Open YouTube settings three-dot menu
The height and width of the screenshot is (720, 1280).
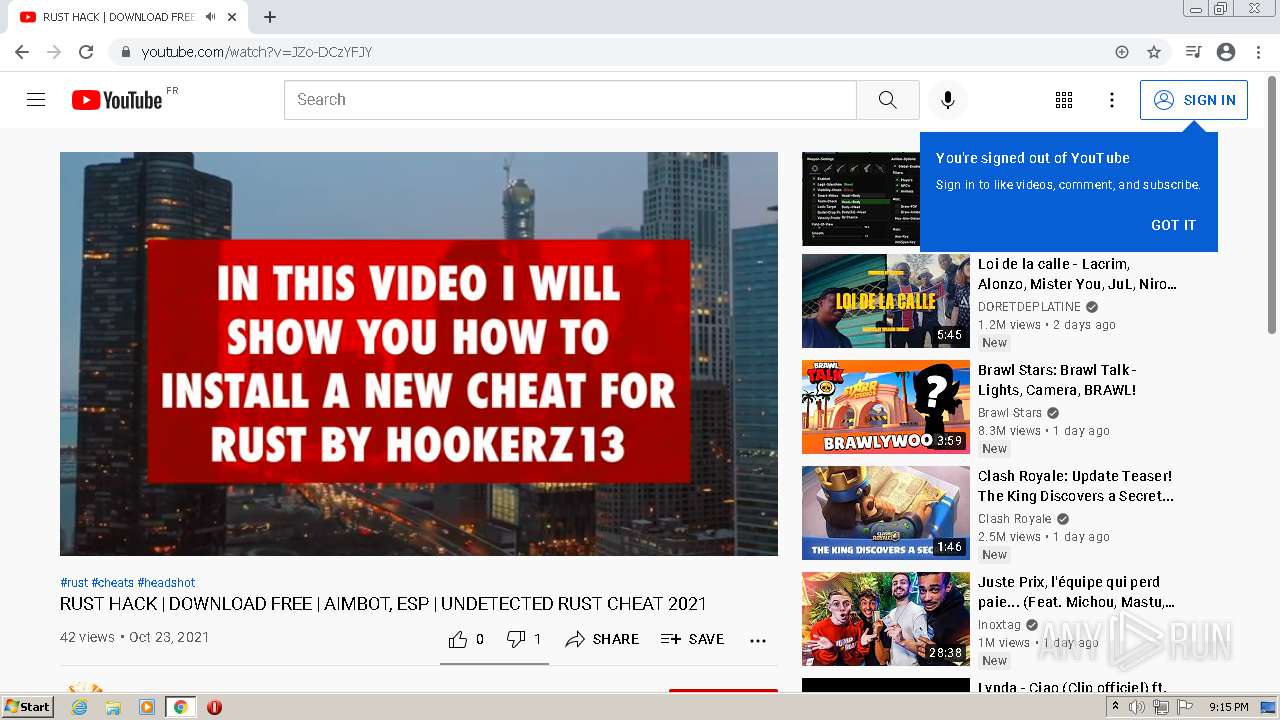tap(1112, 100)
